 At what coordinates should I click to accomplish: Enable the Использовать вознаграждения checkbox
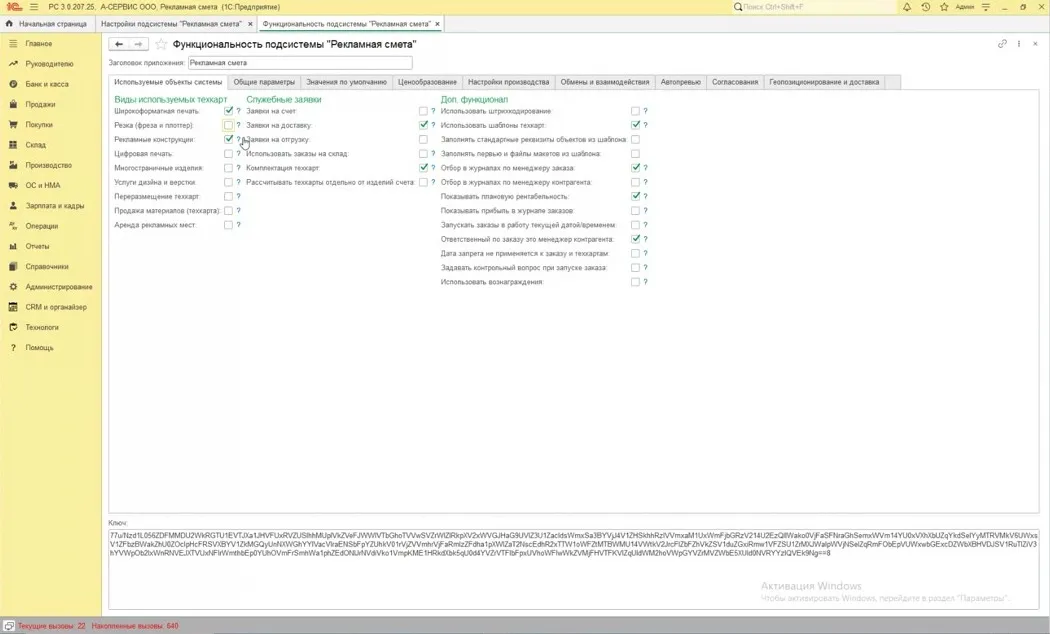click(x=635, y=283)
